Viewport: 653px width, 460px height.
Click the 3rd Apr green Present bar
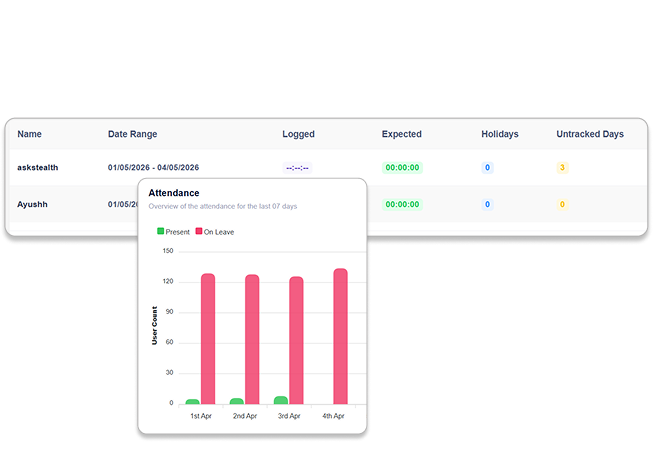coord(281,400)
